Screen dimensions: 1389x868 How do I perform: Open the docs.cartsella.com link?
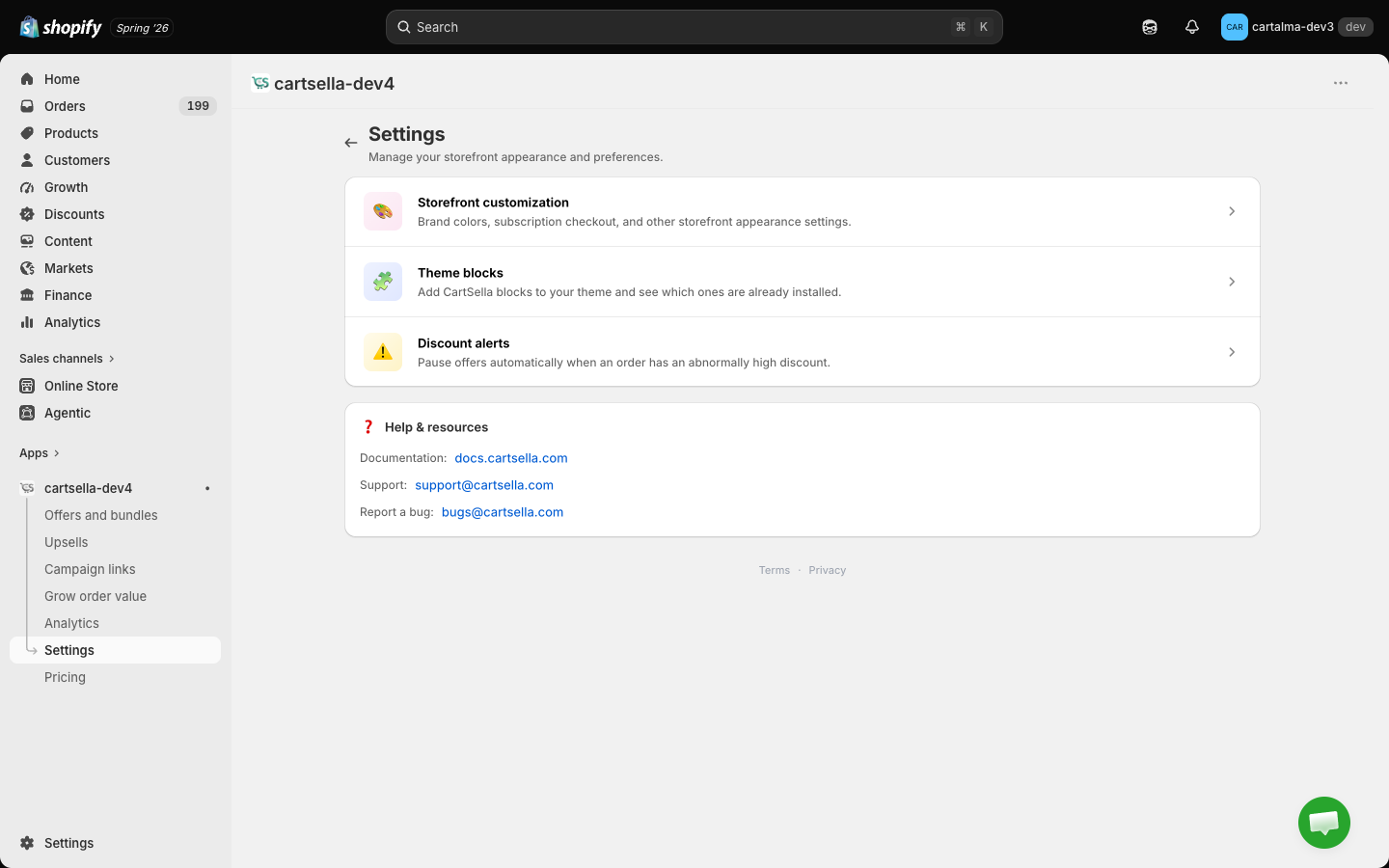(x=511, y=458)
